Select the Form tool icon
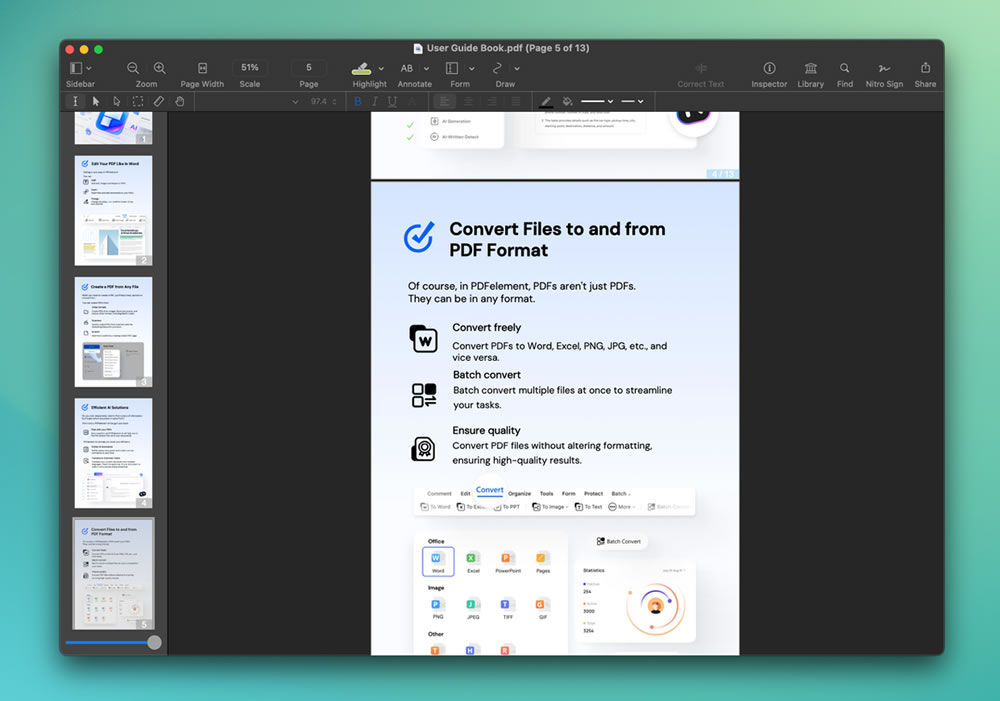This screenshot has height=701, width=1000. point(452,68)
